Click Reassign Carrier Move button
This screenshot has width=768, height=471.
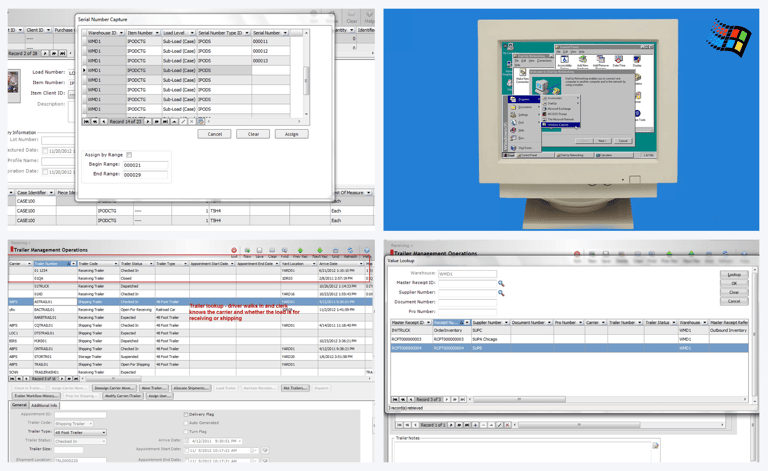point(115,388)
